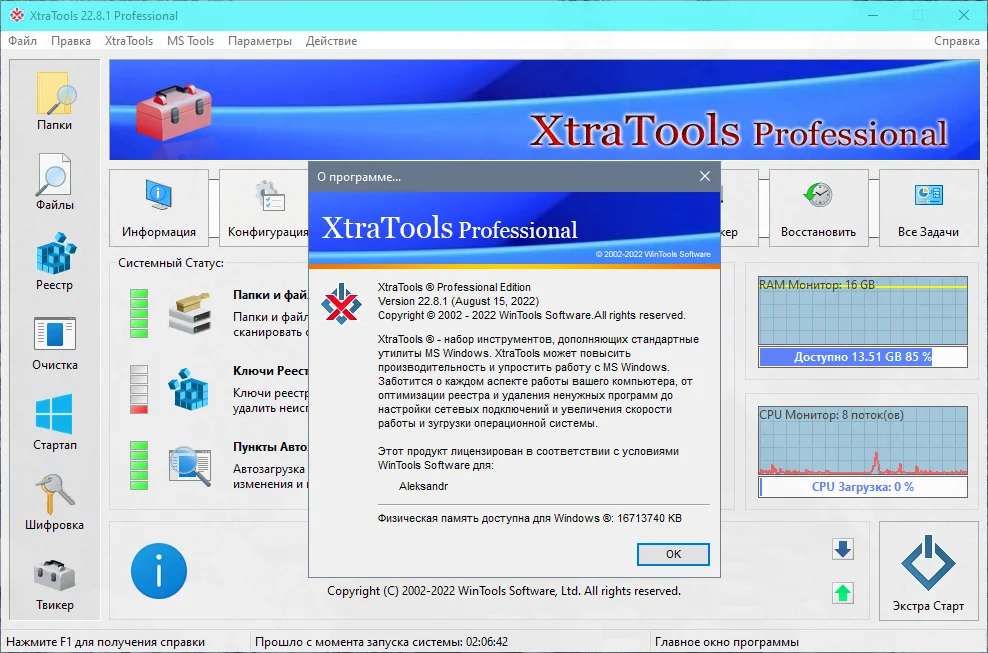Open the Справка menu

pos(956,41)
